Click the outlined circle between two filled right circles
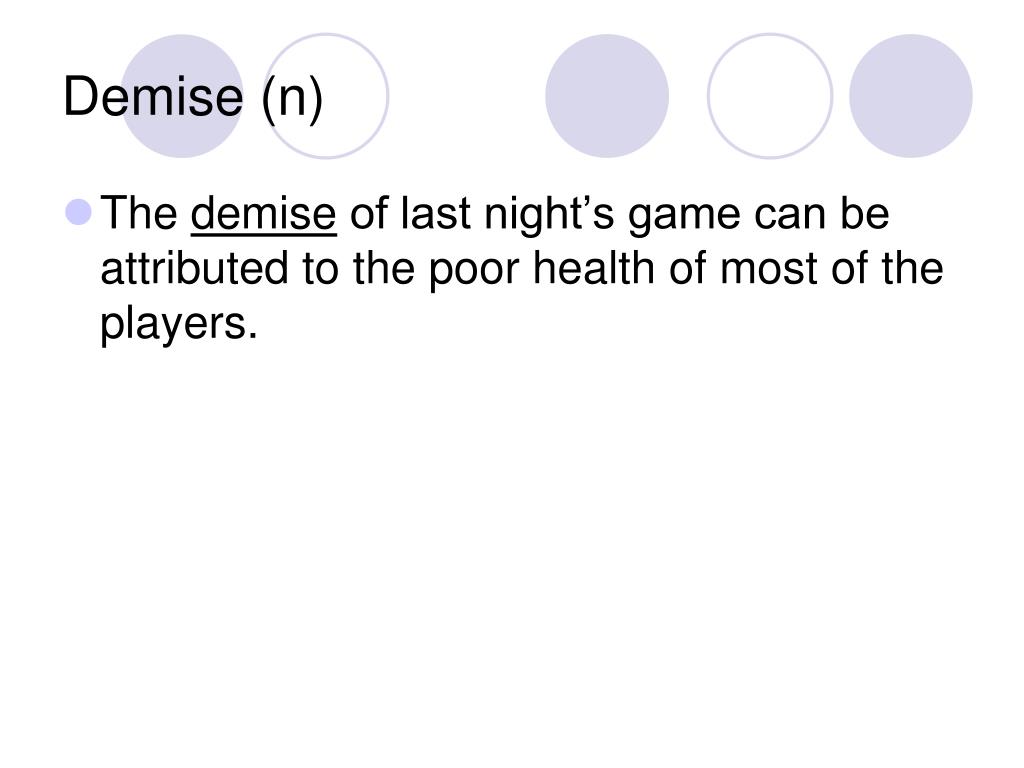 pyautogui.click(x=770, y=96)
